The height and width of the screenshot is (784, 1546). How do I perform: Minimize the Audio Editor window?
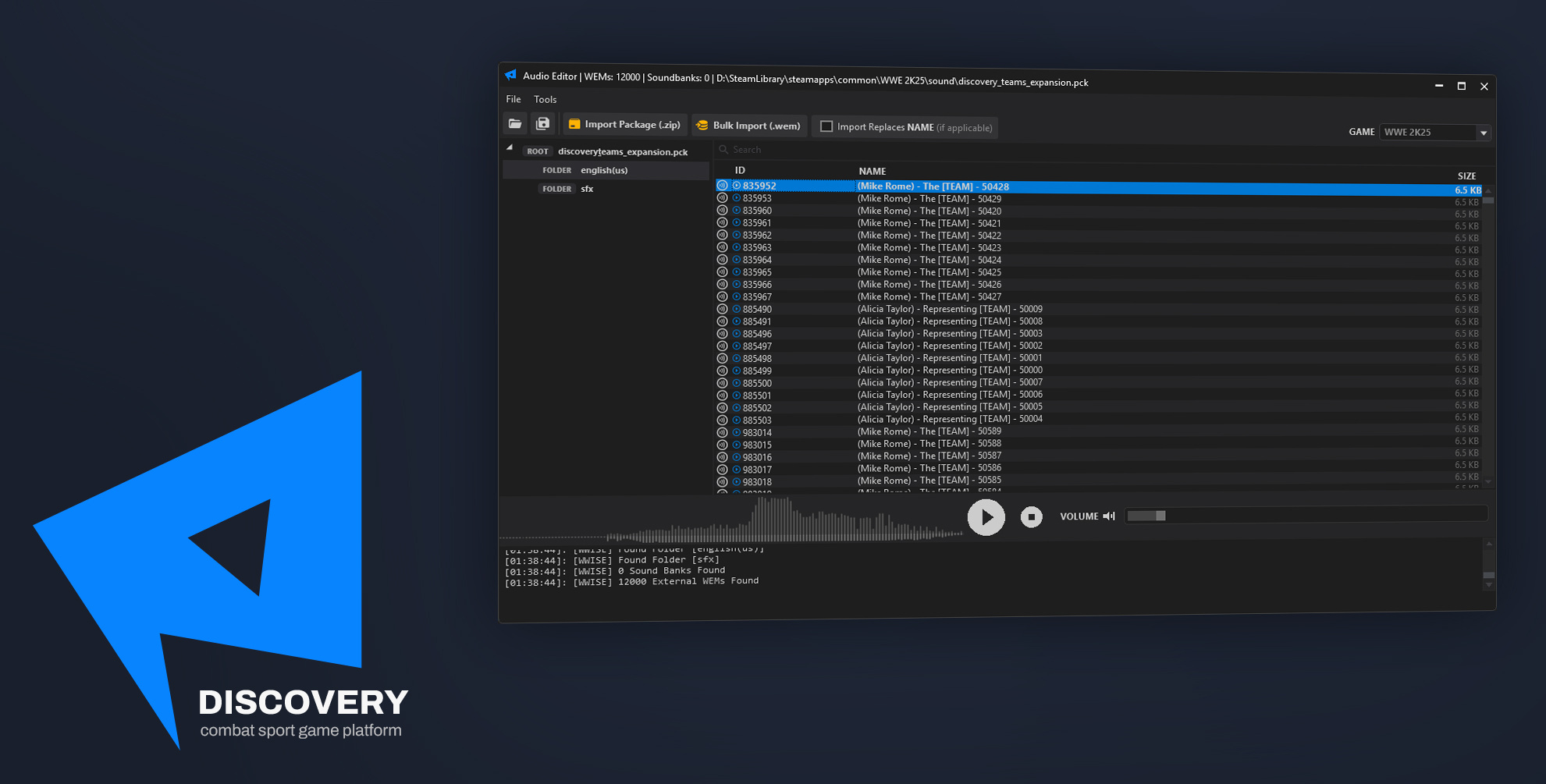coord(1438,85)
